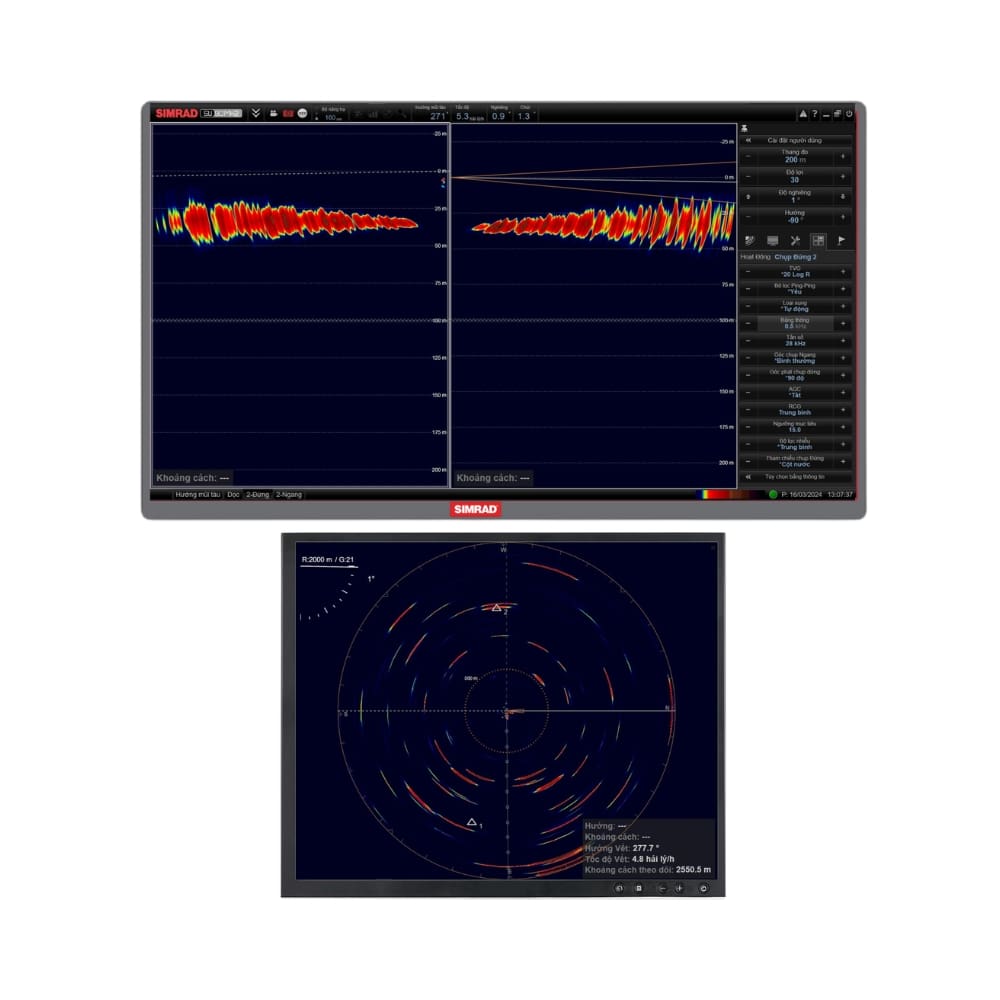This screenshot has width=1000, height=1000.
Task: Click target triangle marker 2 on sonar
Action: point(495,607)
